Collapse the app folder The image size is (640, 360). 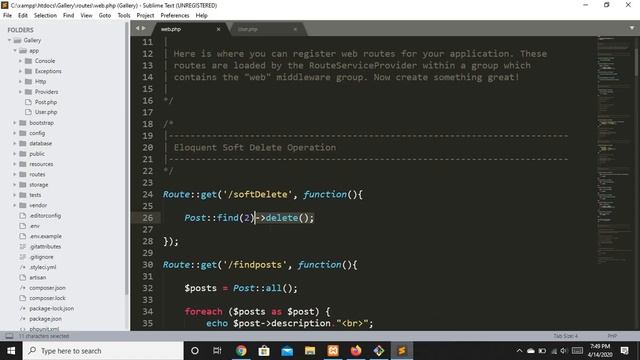(15, 51)
